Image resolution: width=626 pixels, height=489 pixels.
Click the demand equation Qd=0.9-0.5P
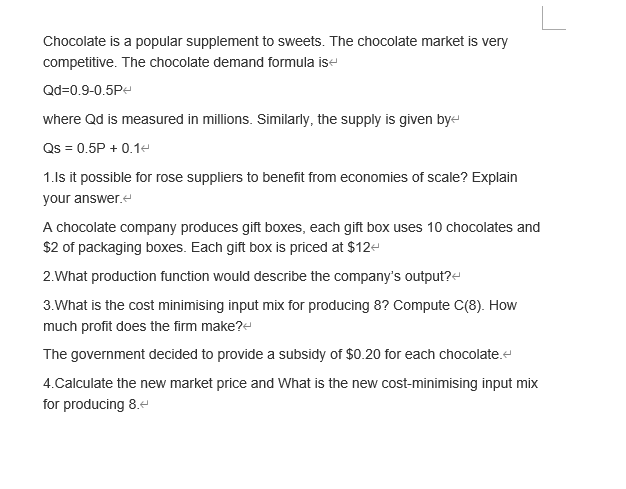click(83, 91)
